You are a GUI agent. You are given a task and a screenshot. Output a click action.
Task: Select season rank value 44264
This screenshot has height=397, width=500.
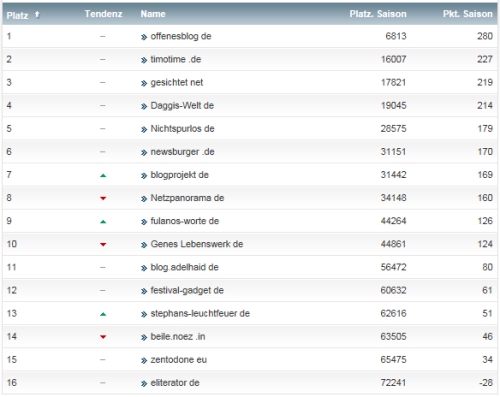(x=394, y=221)
